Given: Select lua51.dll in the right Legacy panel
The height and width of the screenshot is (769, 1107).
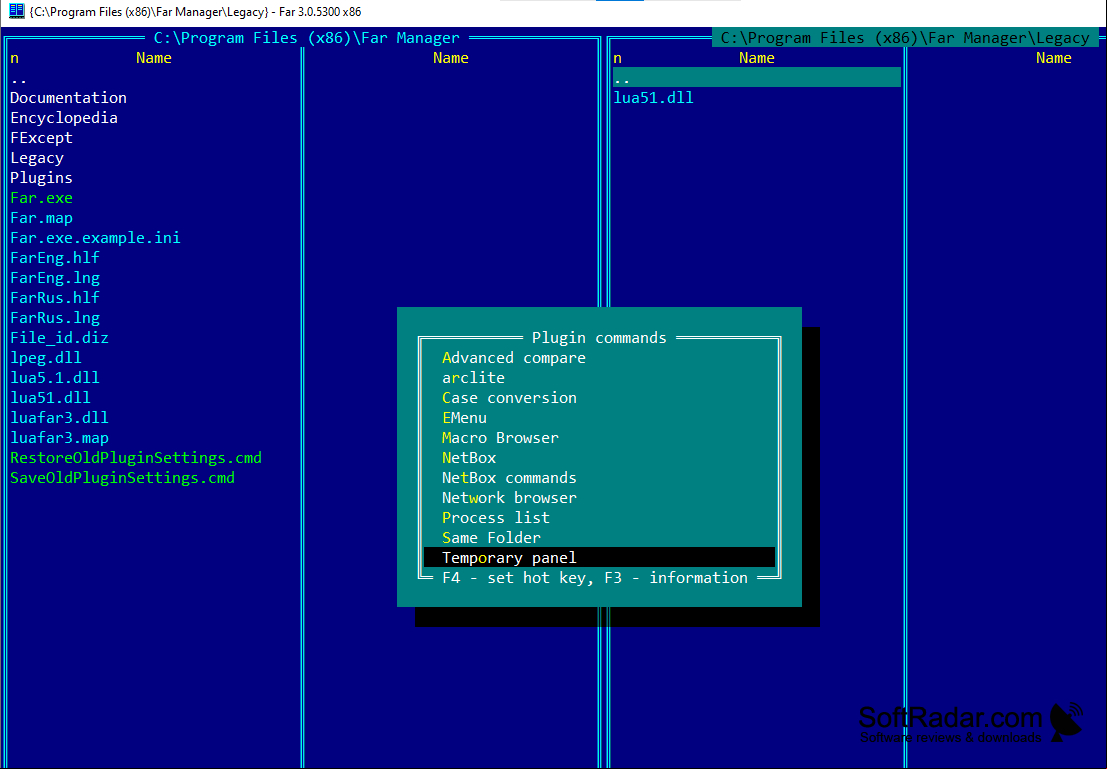Looking at the screenshot, I should (654, 98).
